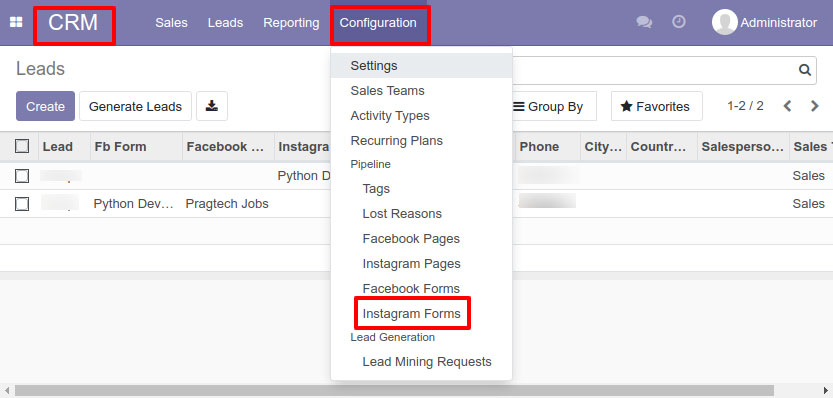Go to previous page arrow
Viewport: 833px width, 398px height.
[x=787, y=106]
